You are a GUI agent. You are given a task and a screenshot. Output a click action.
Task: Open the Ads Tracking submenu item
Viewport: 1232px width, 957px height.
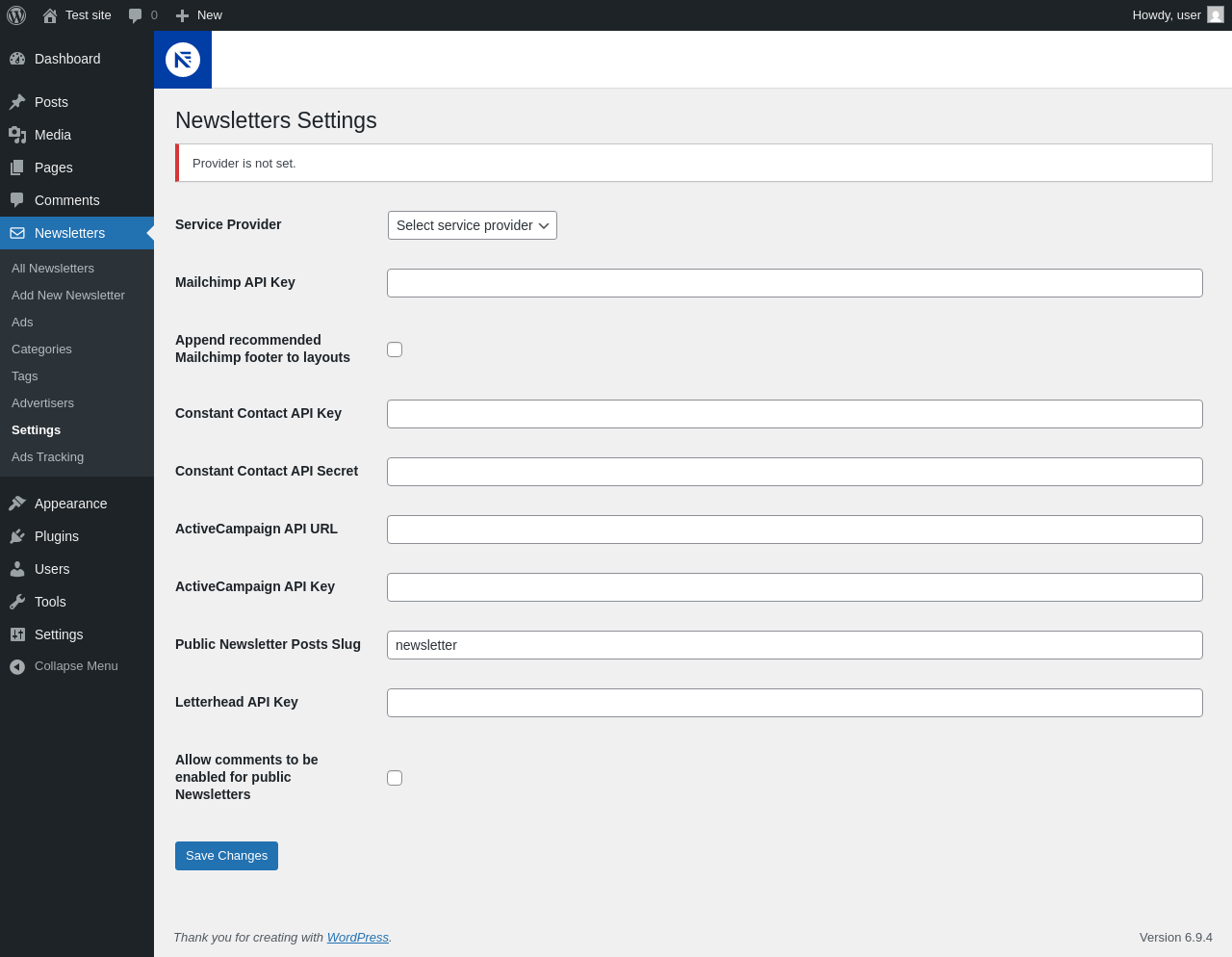click(x=47, y=457)
